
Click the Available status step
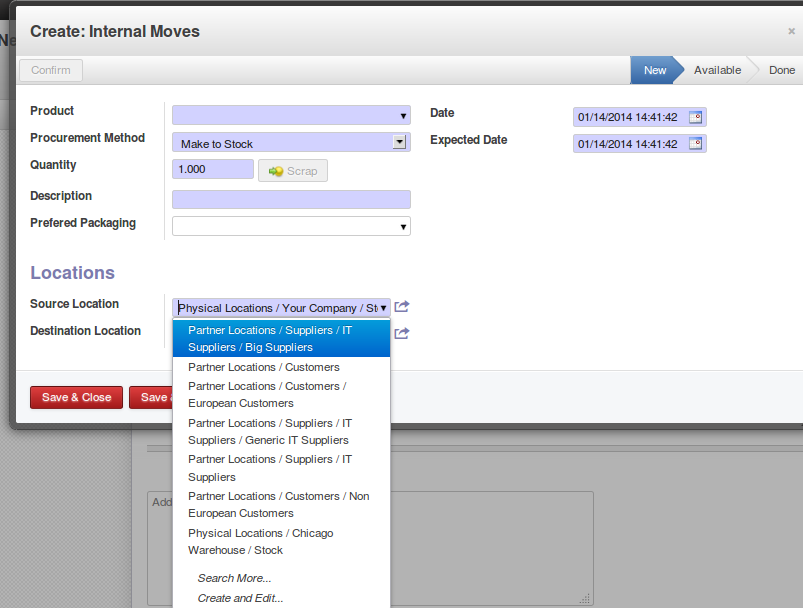tap(717, 70)
